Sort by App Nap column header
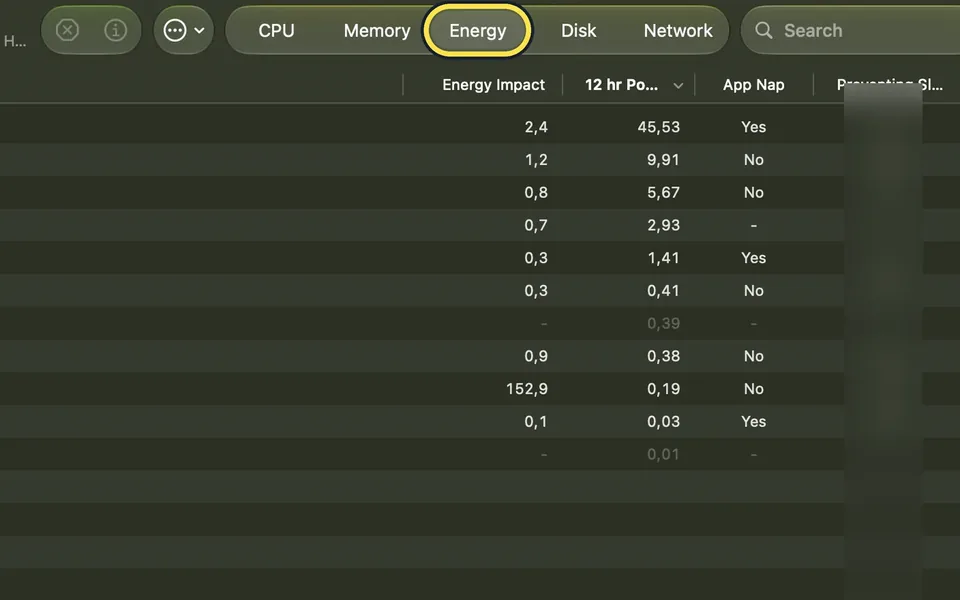960x600 pixels. pos(753,85)
